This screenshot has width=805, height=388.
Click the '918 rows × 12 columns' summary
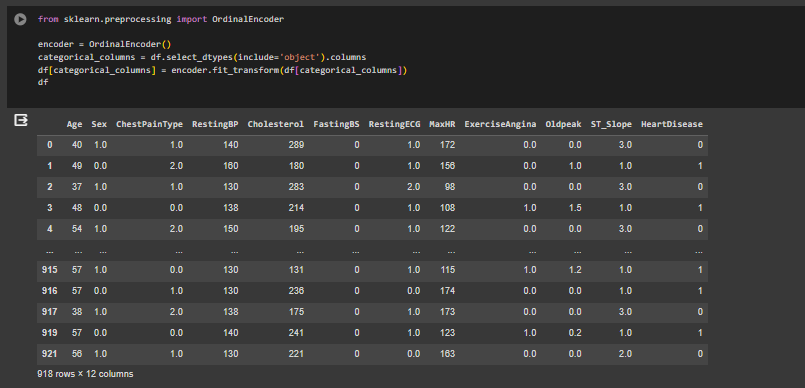click(85, 374)
